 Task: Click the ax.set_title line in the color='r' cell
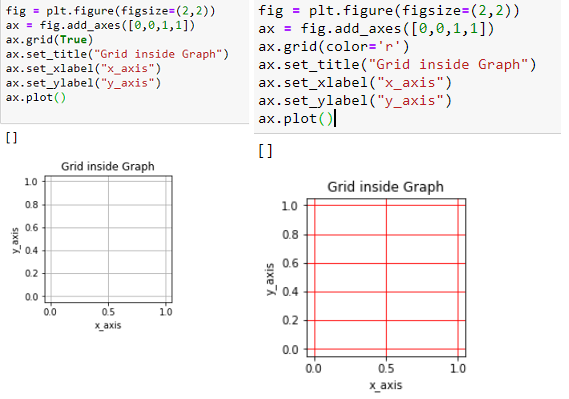coord(397,65)
